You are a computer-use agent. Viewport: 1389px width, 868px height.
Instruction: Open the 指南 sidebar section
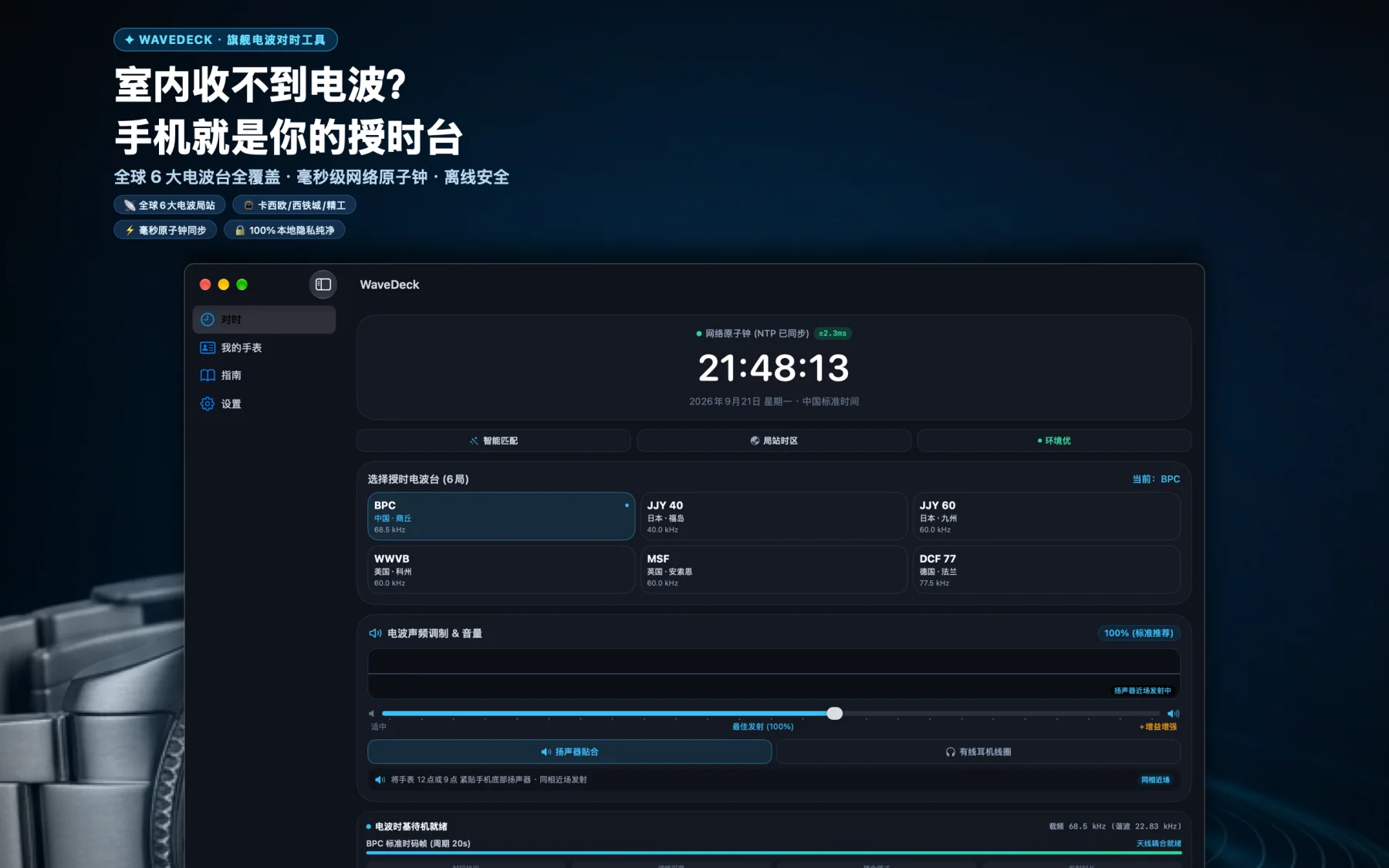point(264,376)
